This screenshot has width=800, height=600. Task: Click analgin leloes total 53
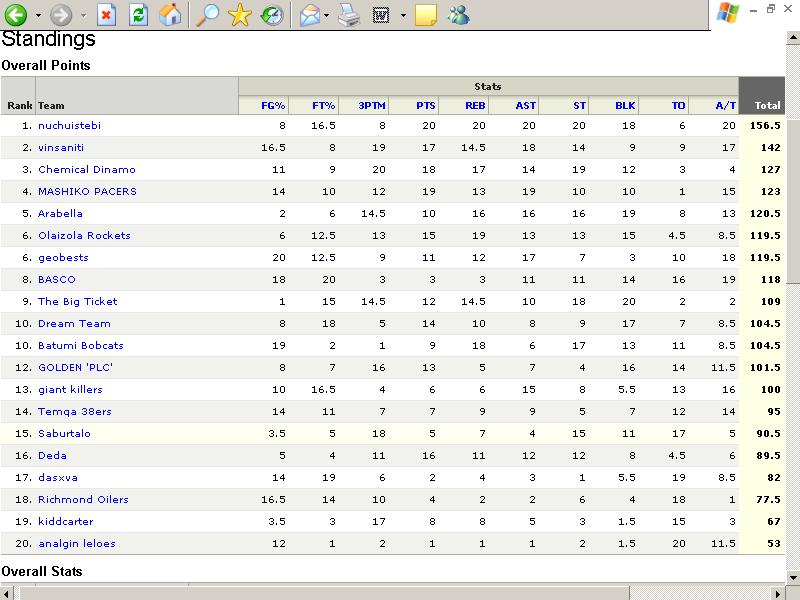pyautogui.click(x=774, y=544)
